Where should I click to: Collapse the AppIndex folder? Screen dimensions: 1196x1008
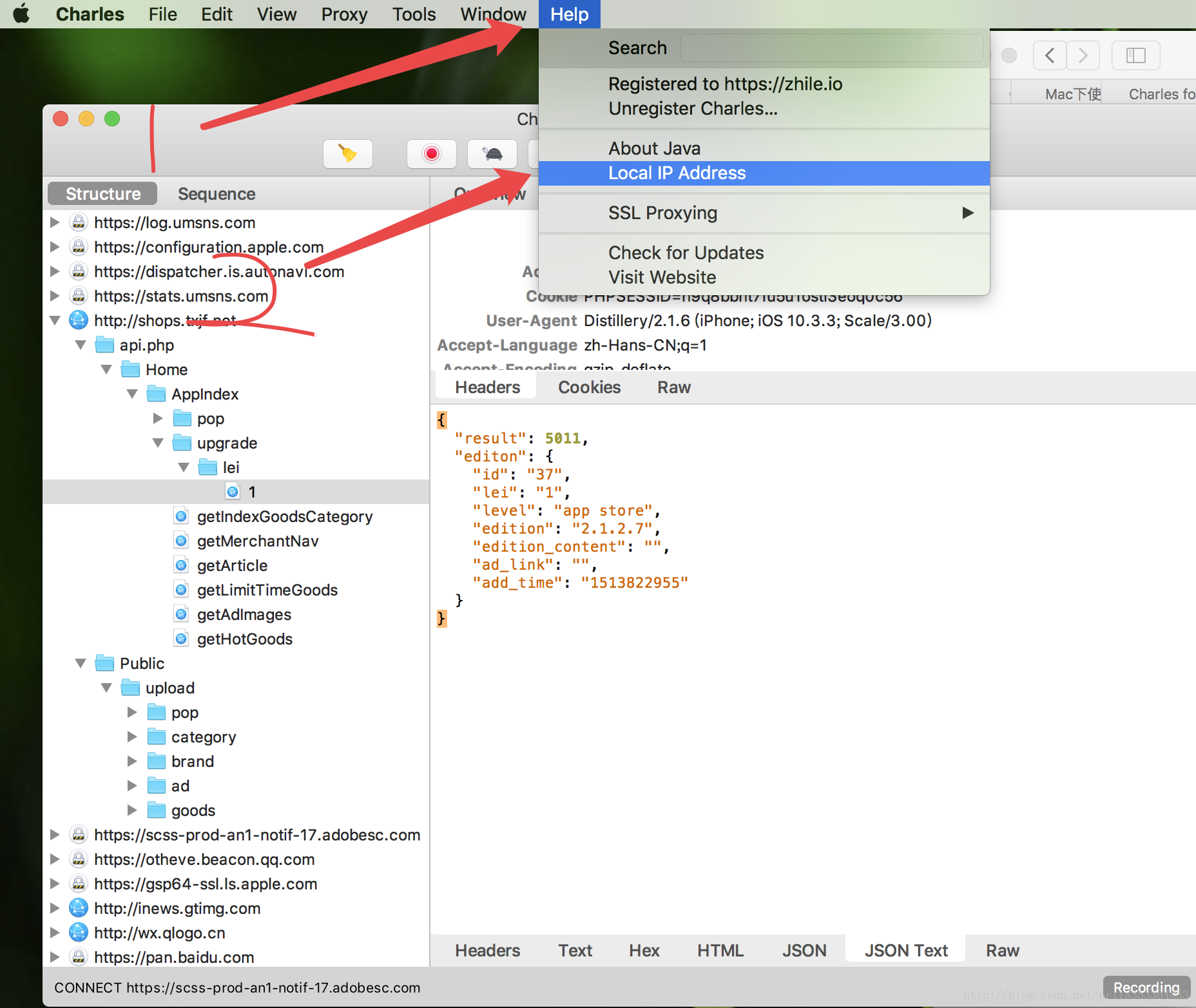click(x=132, y=394)
